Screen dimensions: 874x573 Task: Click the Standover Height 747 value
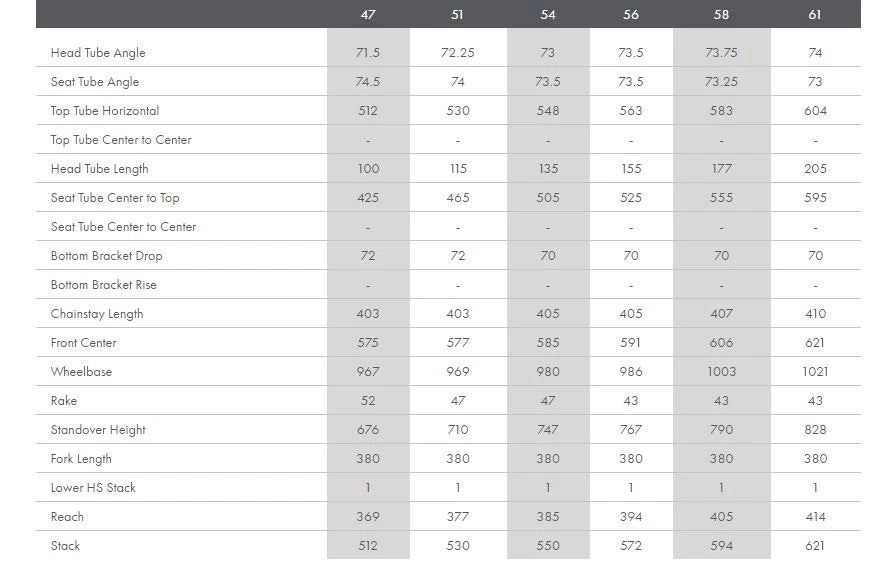548,430
